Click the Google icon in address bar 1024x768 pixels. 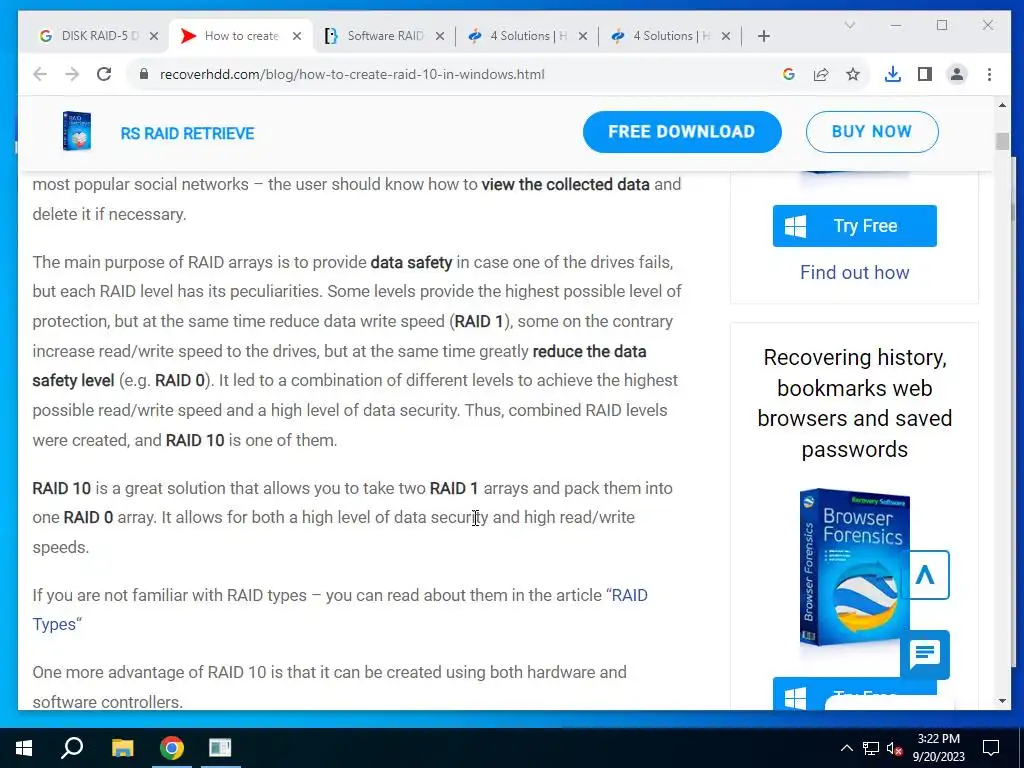click(788, 74)
